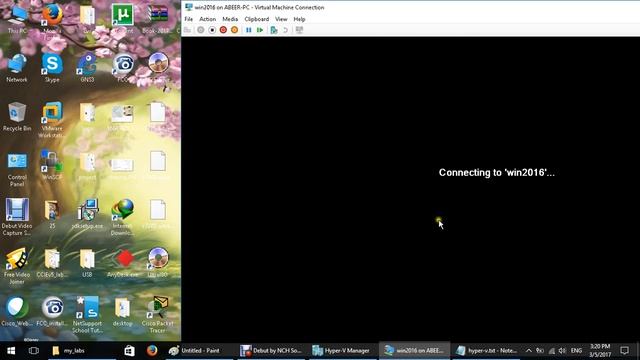
Task: Open the network icon in system tray
Action: tap(551, 351)
